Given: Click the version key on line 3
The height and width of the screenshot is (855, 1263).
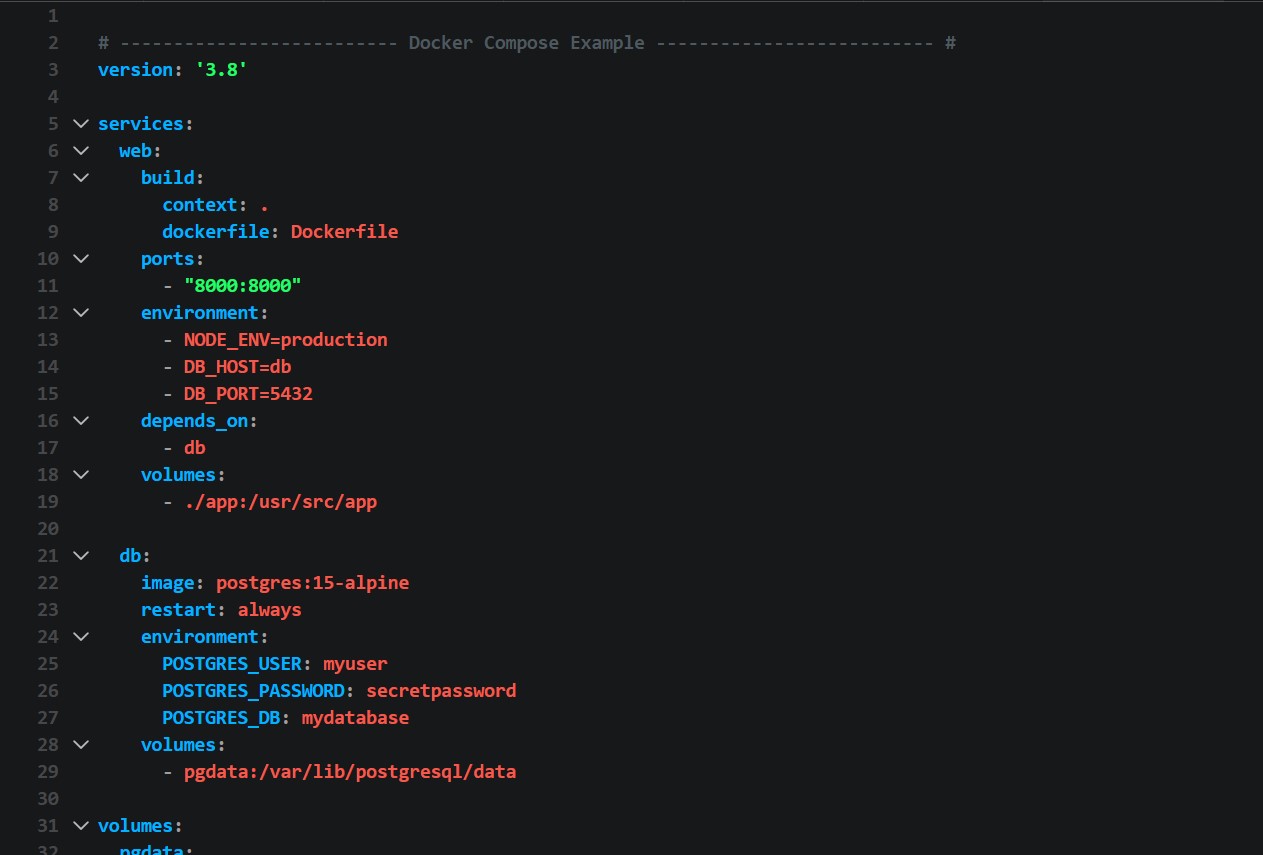Looking at the screenshot, I should pyautogui.click(x=135, y=70).
